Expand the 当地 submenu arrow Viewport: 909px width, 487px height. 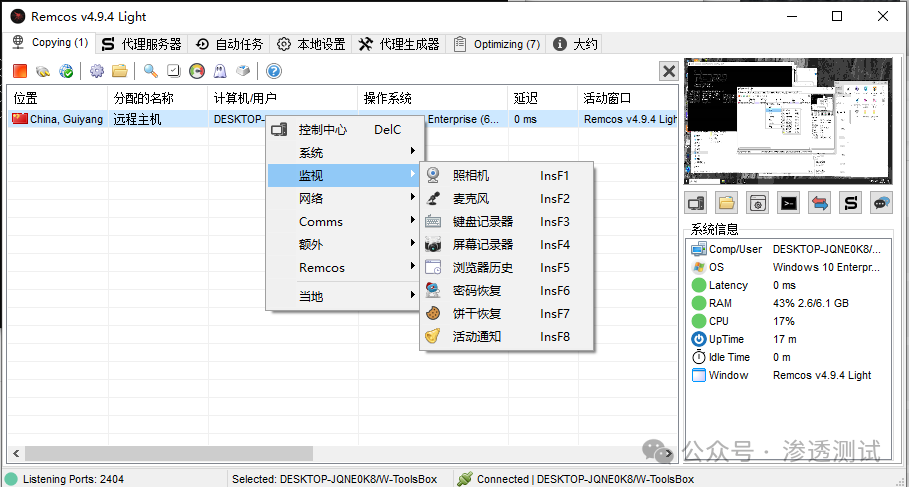(x=413, y=295)
